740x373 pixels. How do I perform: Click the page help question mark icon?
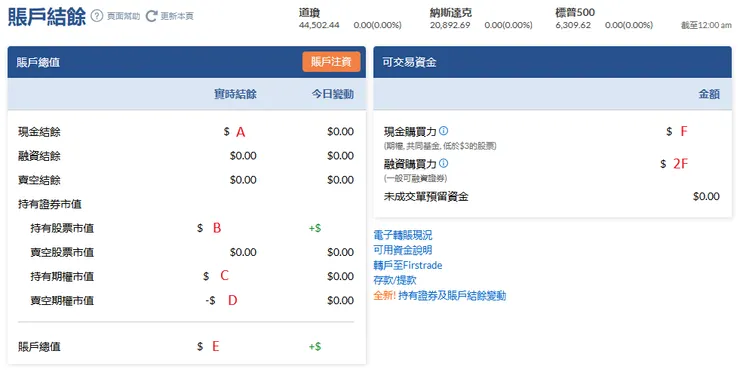(97, 16)
